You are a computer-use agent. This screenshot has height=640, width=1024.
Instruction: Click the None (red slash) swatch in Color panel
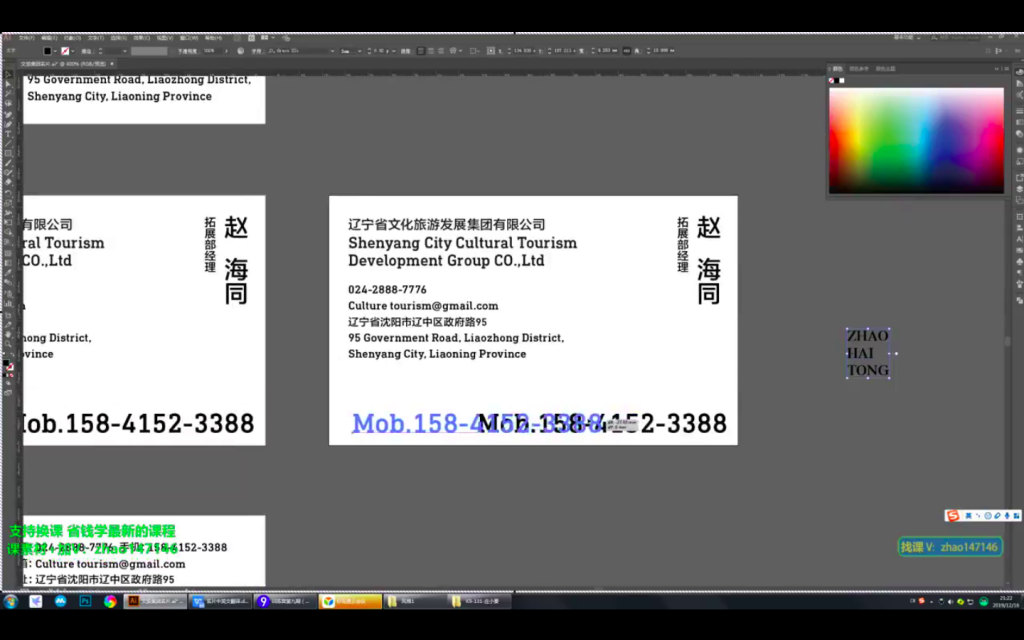click(x=831, y=80)
